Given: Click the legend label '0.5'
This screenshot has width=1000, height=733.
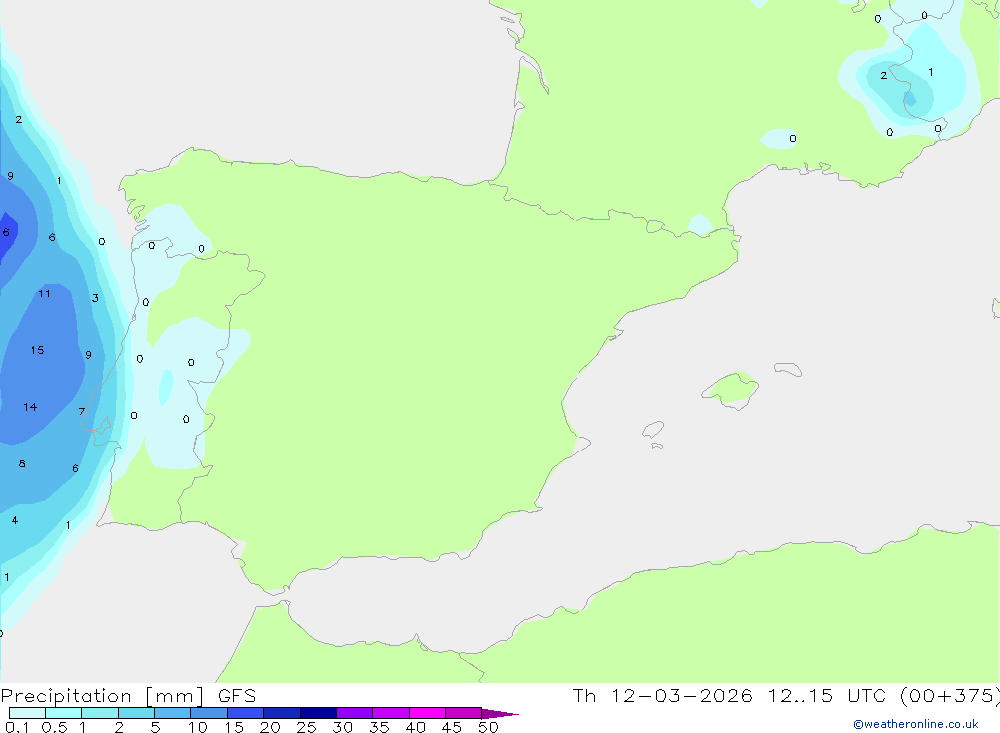Looking at the screenshot, I should click(x=54, y=727).
